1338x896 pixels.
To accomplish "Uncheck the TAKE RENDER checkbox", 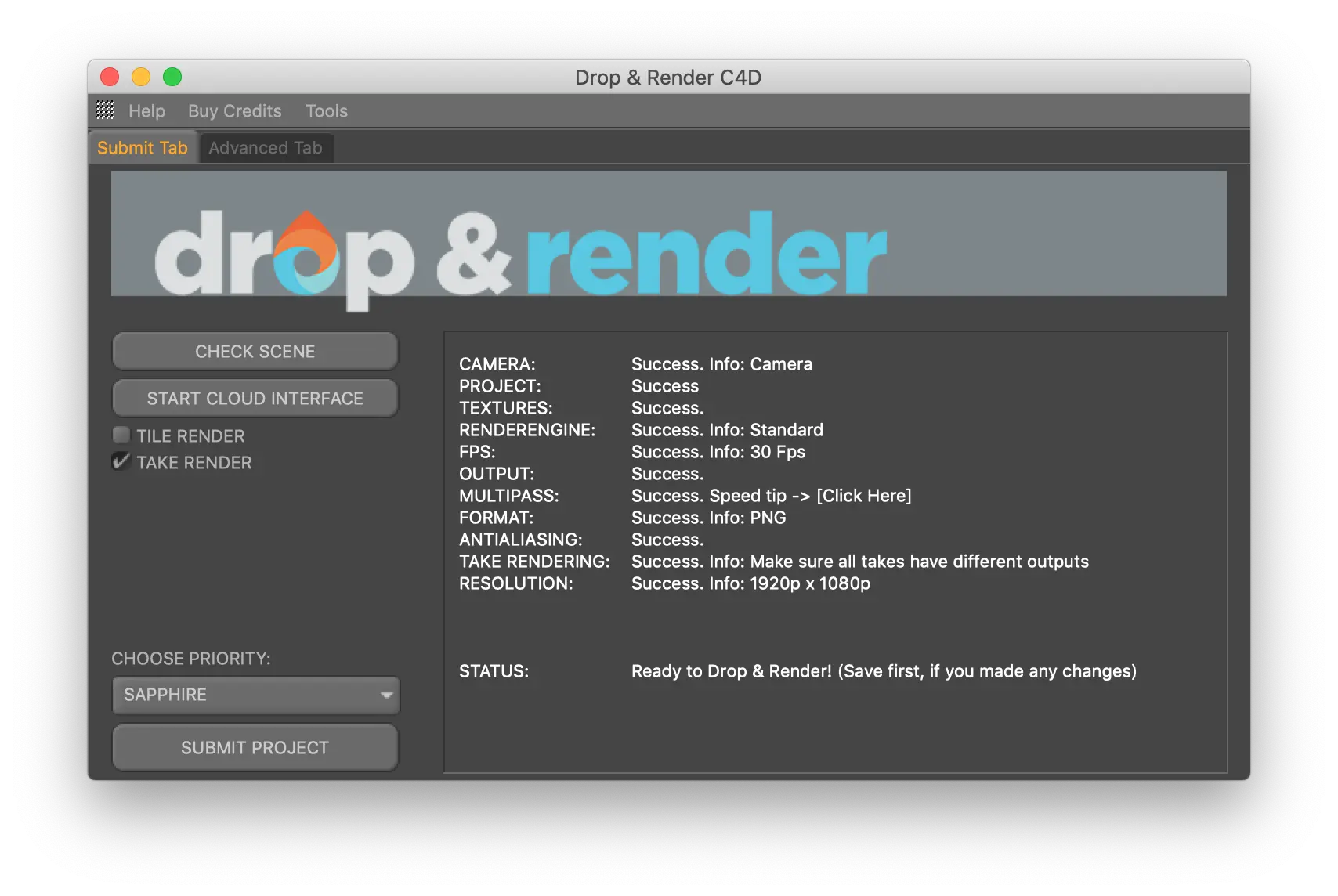I will 121,462.
